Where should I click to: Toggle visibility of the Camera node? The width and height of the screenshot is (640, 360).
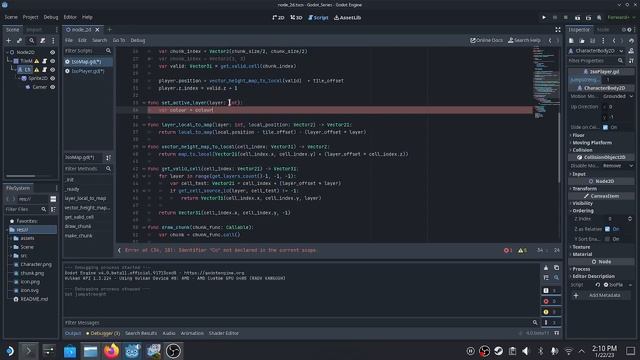tap(52, 87)
